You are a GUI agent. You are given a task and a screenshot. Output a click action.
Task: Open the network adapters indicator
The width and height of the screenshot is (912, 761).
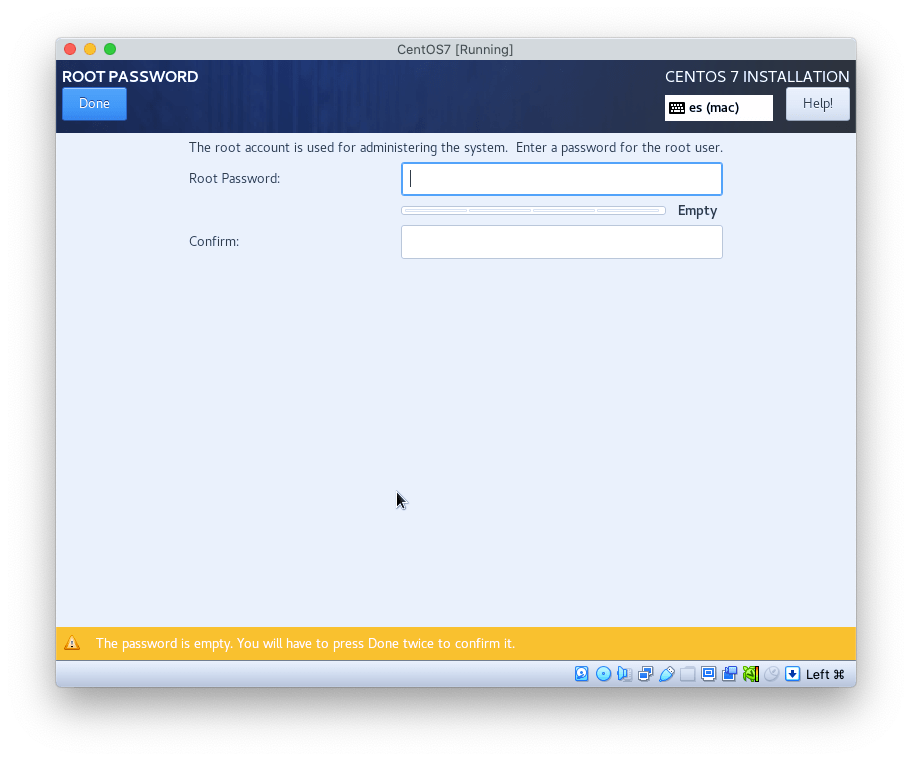tap(645, 674)
